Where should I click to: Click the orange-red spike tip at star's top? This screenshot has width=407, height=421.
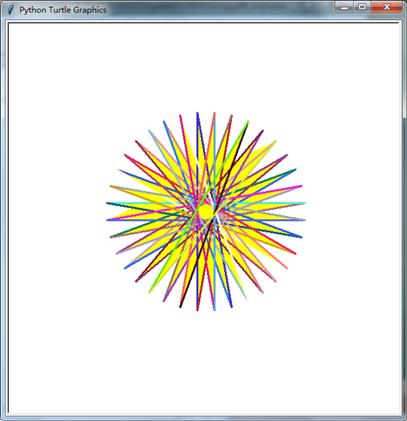click(x=214, y=114)
